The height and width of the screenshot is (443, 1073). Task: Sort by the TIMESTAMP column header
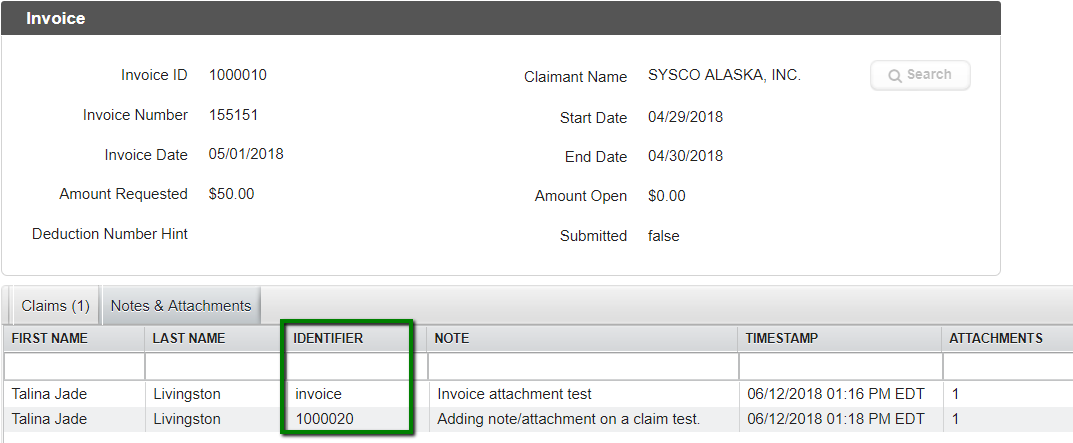(x=782, y=339)
